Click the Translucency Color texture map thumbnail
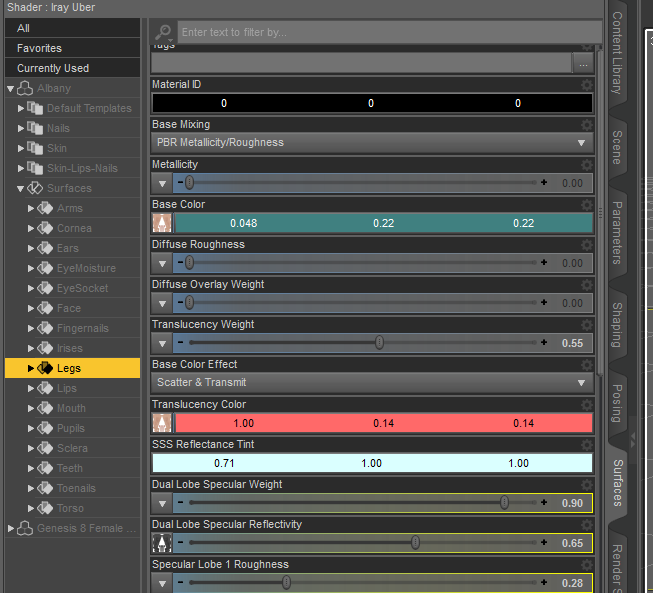This screenshot has width=653, height=593. 162,423
